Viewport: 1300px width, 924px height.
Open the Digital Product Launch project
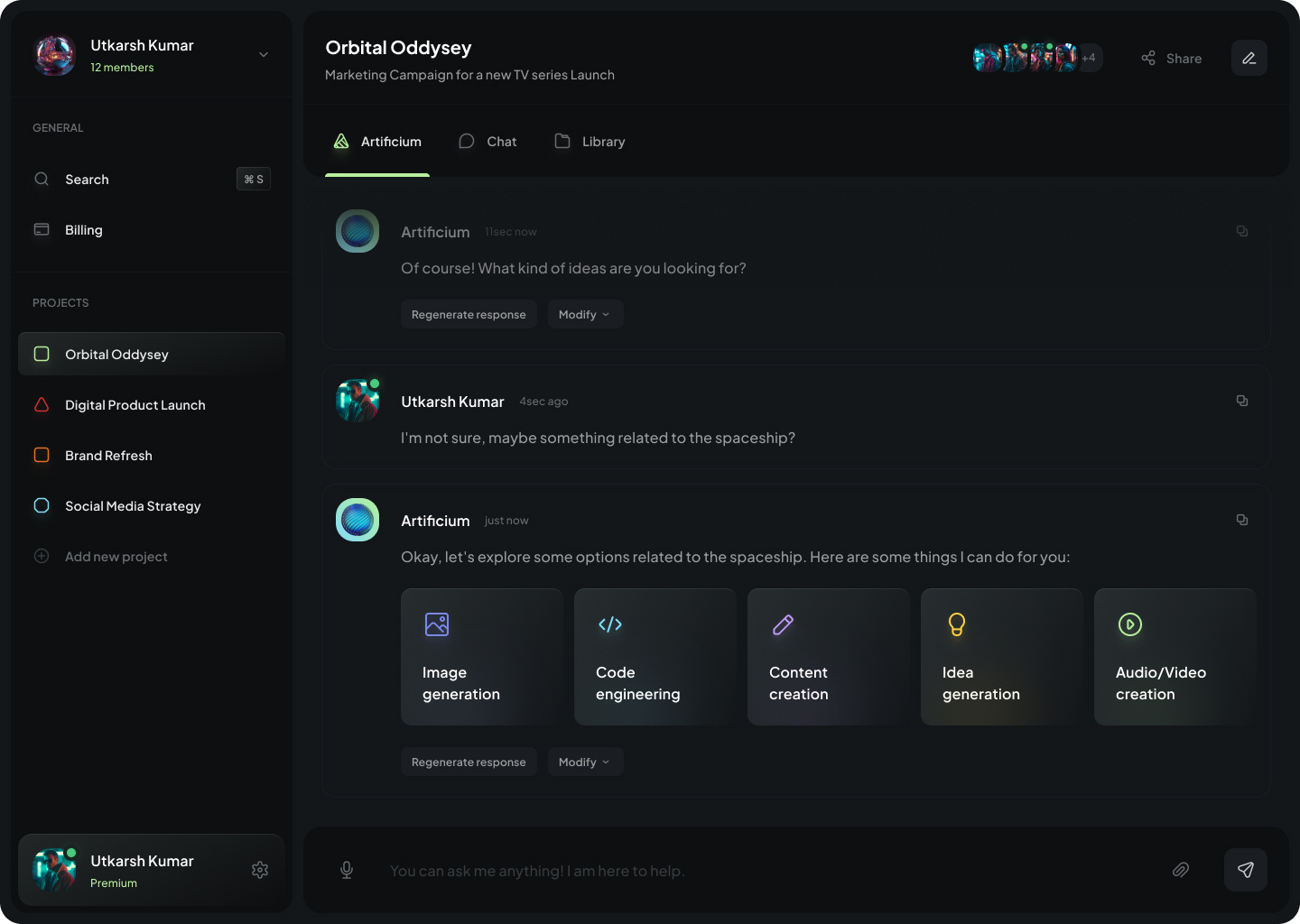pos(135,405)
